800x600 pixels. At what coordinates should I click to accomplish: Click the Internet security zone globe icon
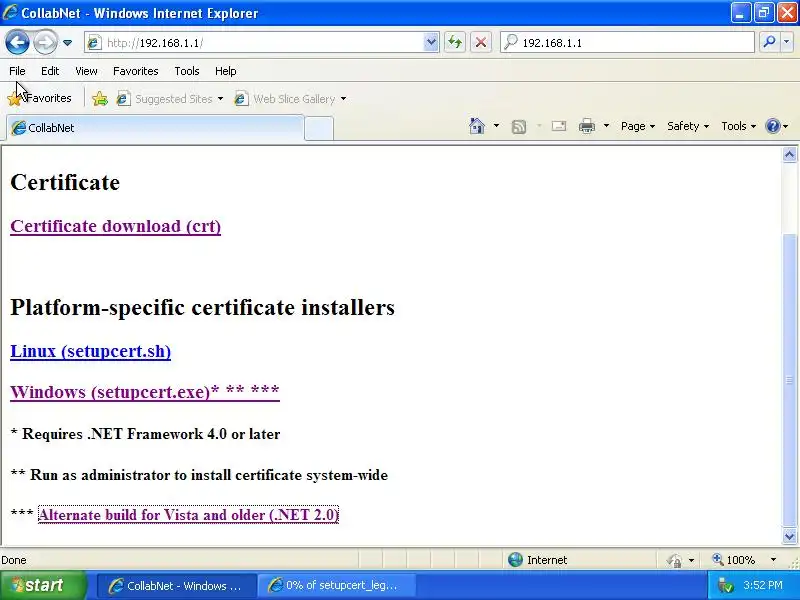pos(515,560)
